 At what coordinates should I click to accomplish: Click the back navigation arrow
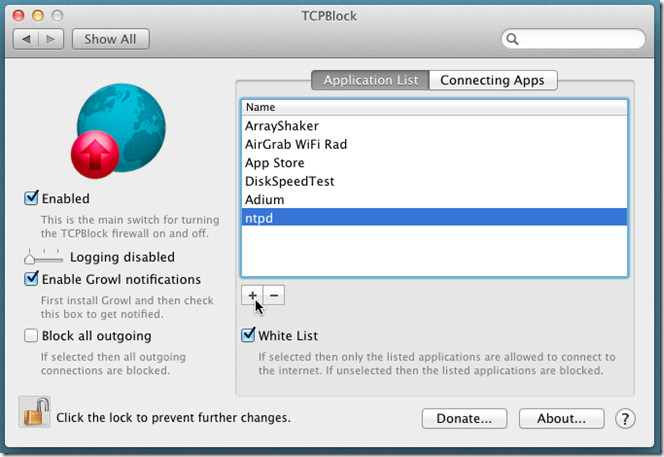26,39
